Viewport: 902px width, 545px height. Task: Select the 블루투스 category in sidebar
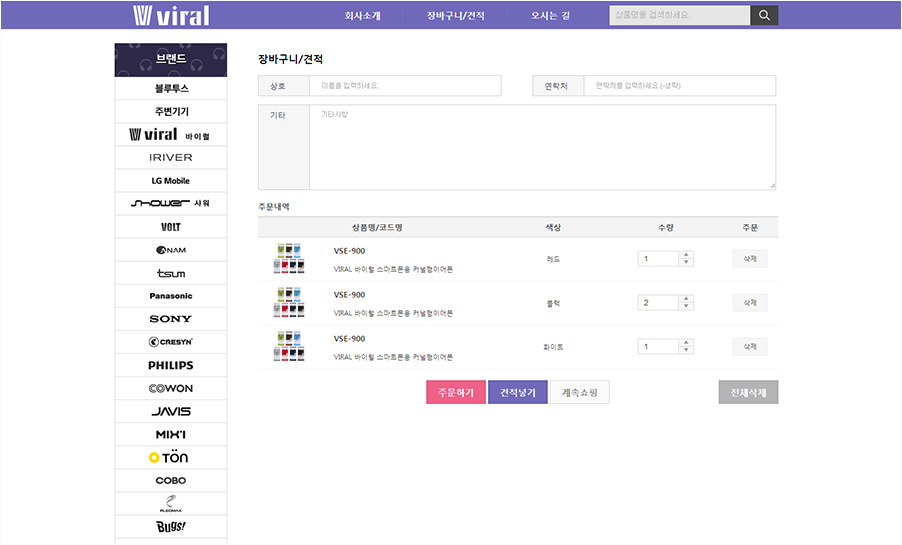tap(171, 89)
